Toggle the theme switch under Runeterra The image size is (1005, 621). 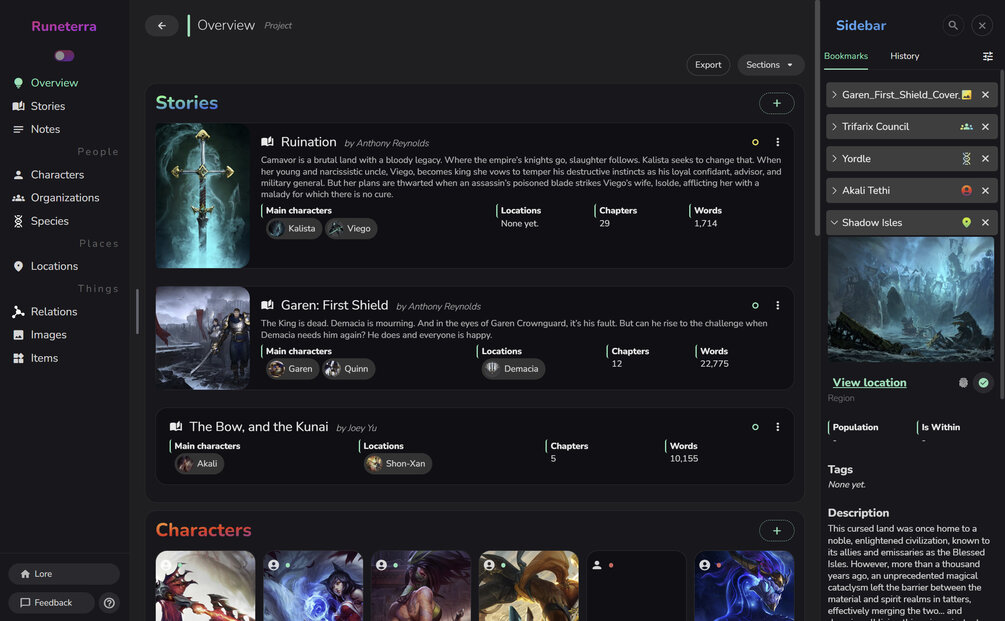tap(64, 56)
